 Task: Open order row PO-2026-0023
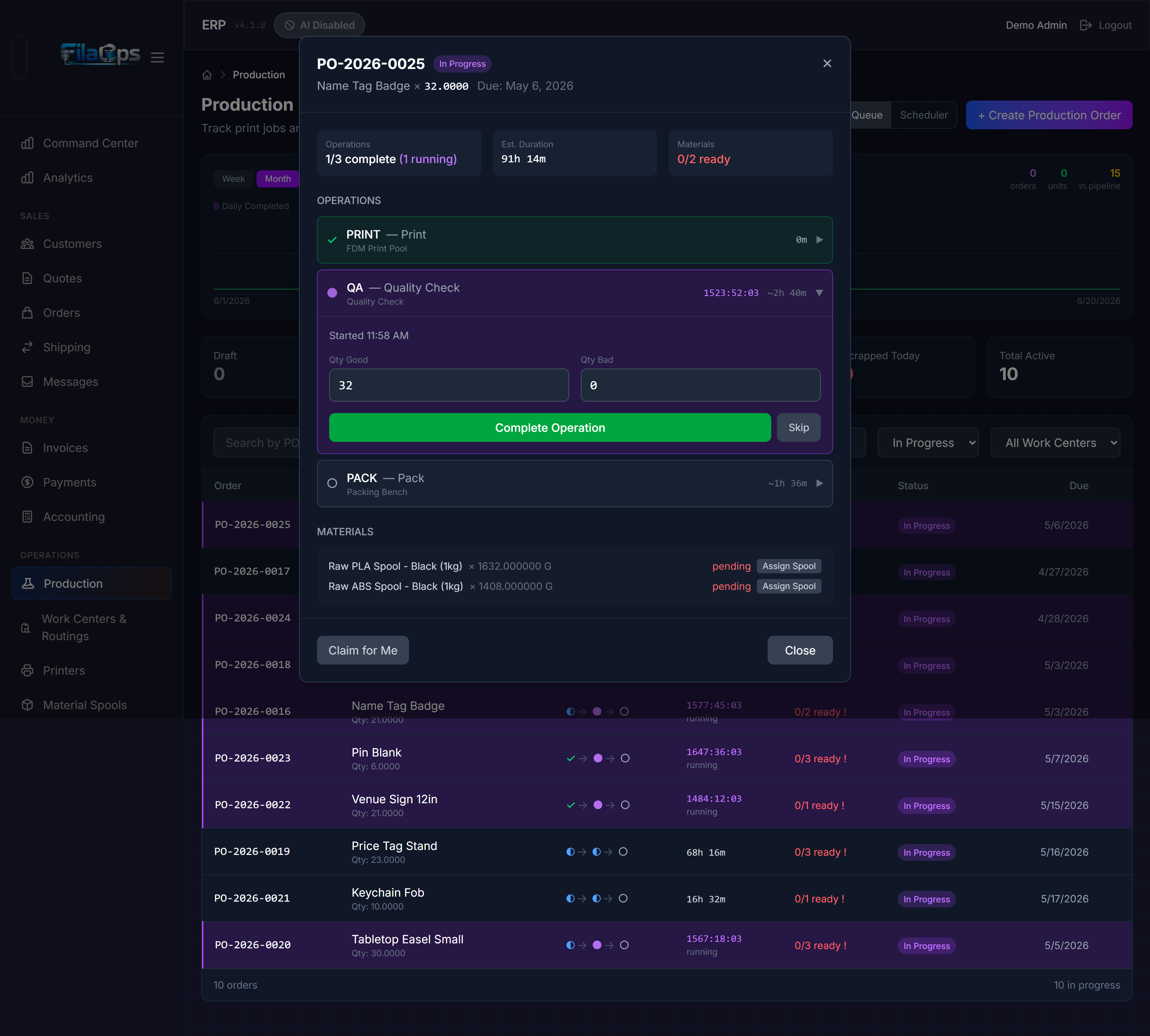667,758
